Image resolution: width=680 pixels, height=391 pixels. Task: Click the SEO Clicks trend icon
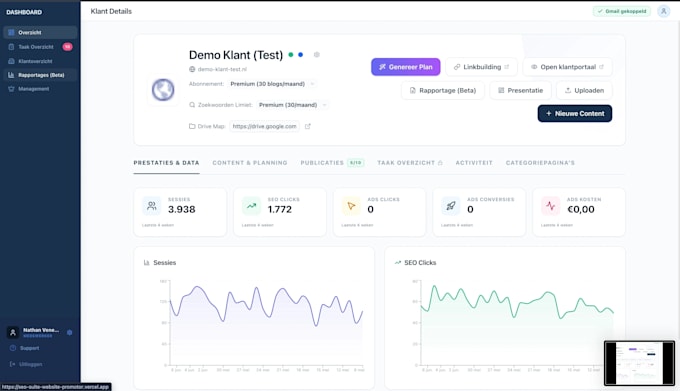[x=252, y=206]
